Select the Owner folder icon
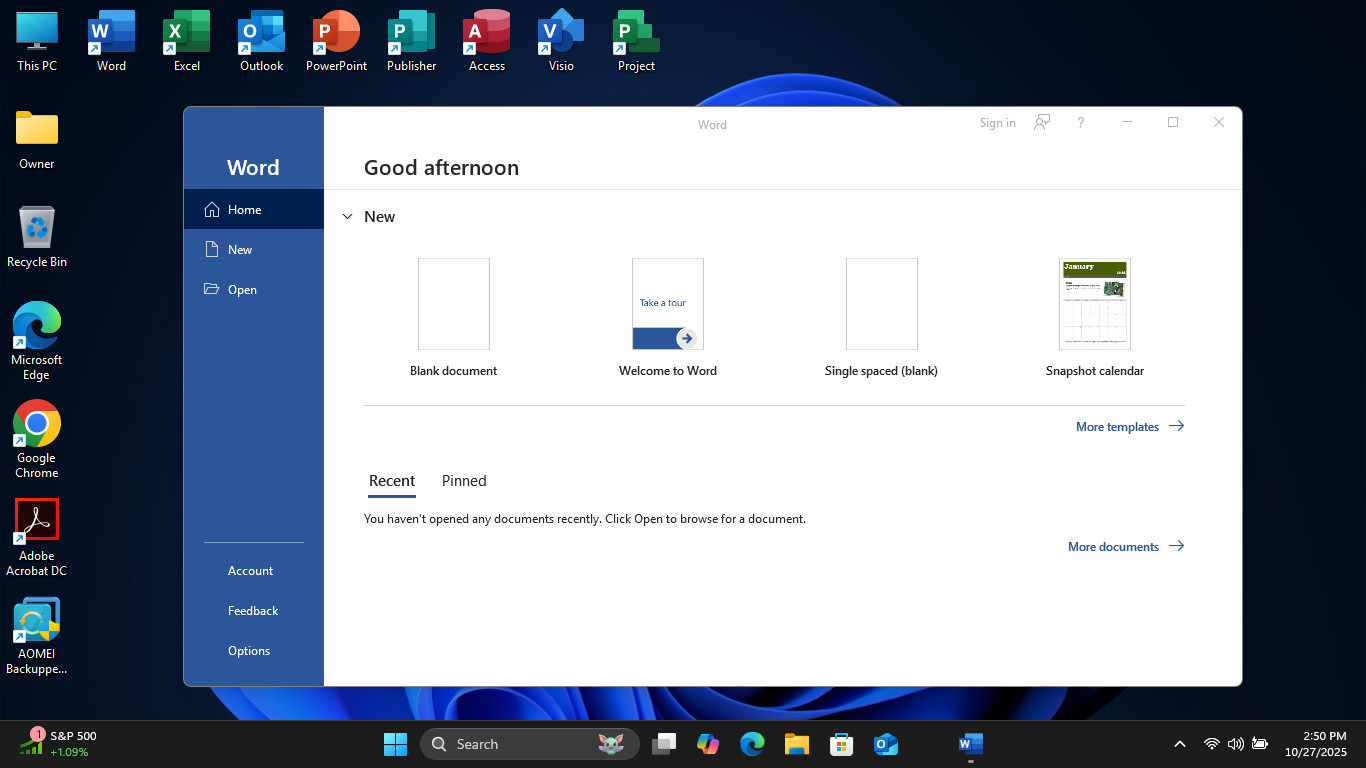 pos(37,139)
